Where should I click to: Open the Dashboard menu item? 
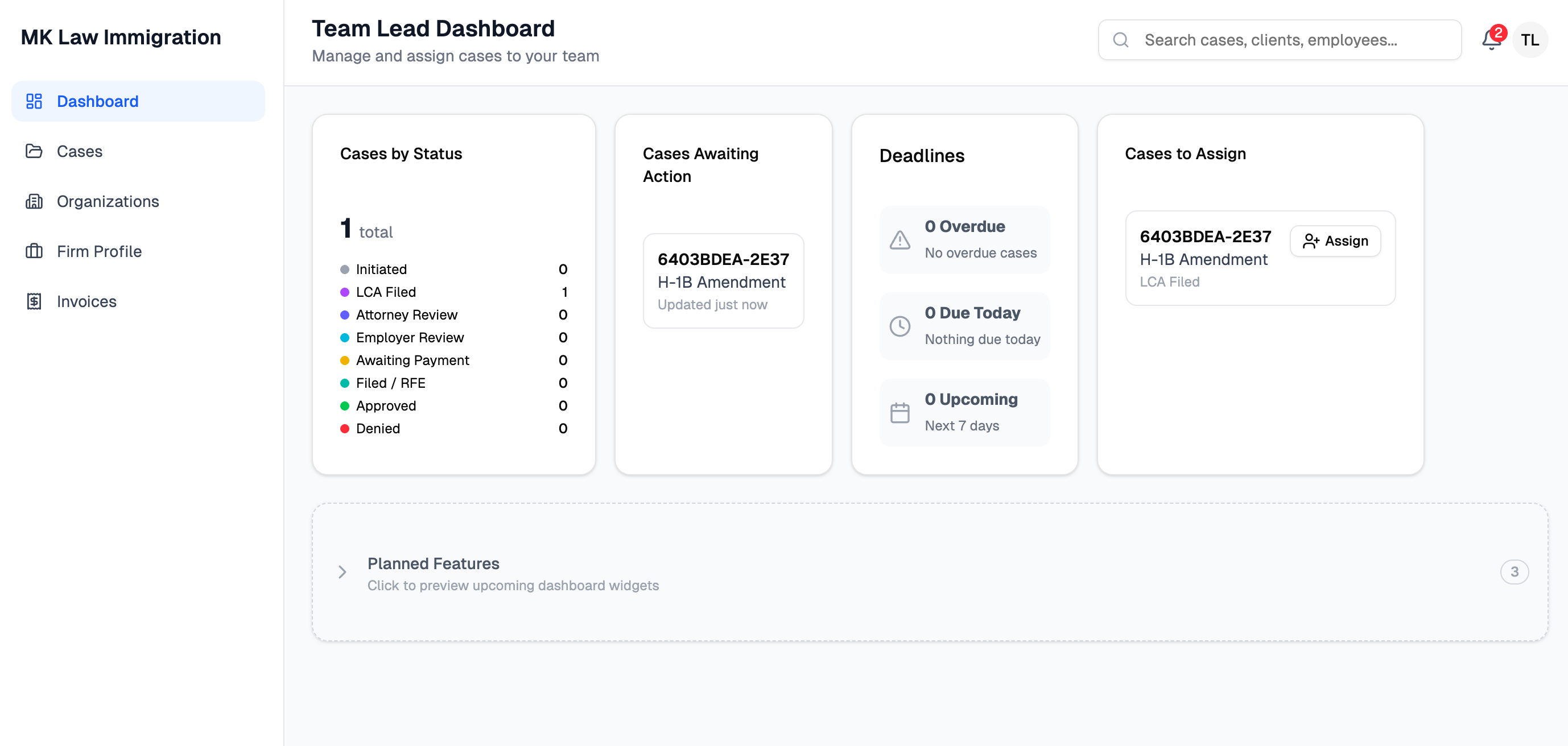click(x=138, y=101)
